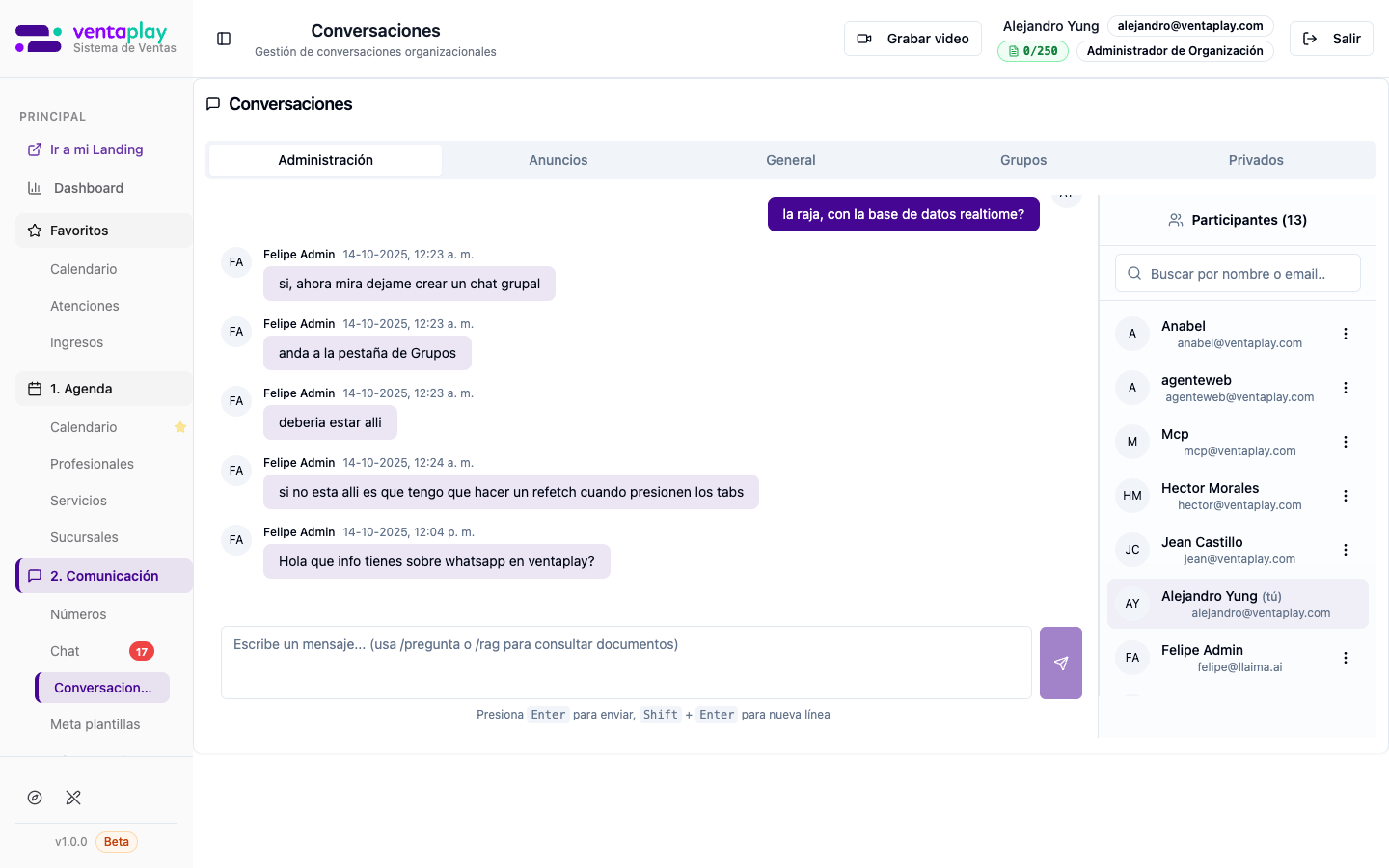Open the three-dot menu for Anabel
This screenshot has width=1389, height=868.
coord(1346,334)
